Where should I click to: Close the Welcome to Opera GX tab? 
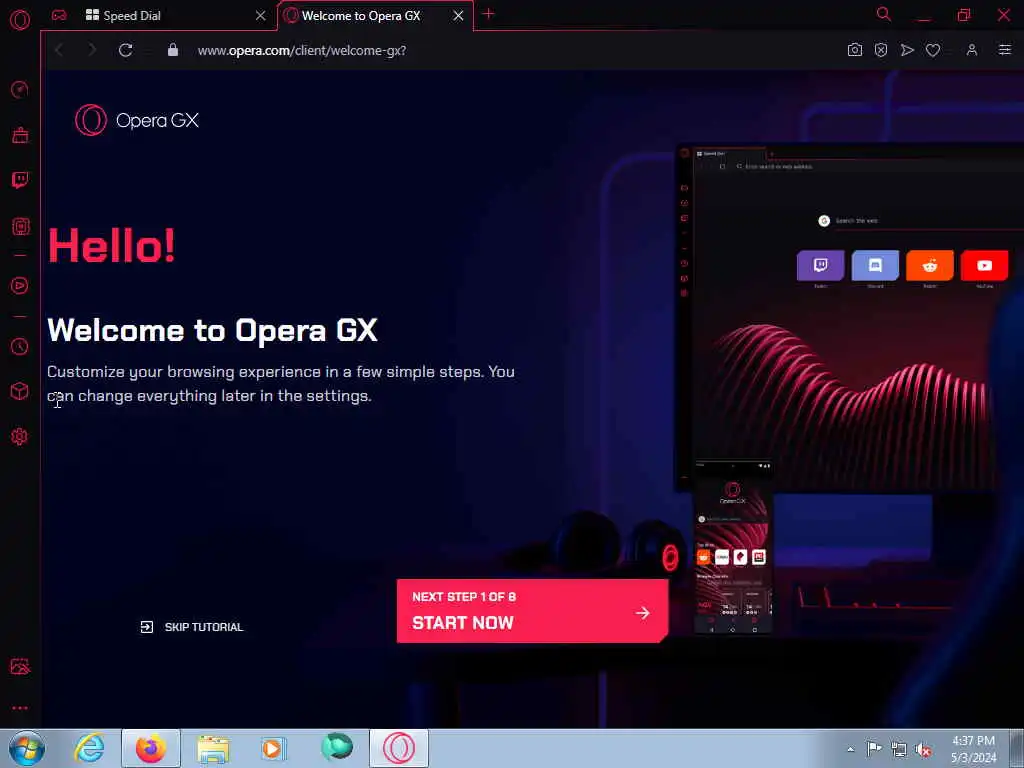coord(458,16)
